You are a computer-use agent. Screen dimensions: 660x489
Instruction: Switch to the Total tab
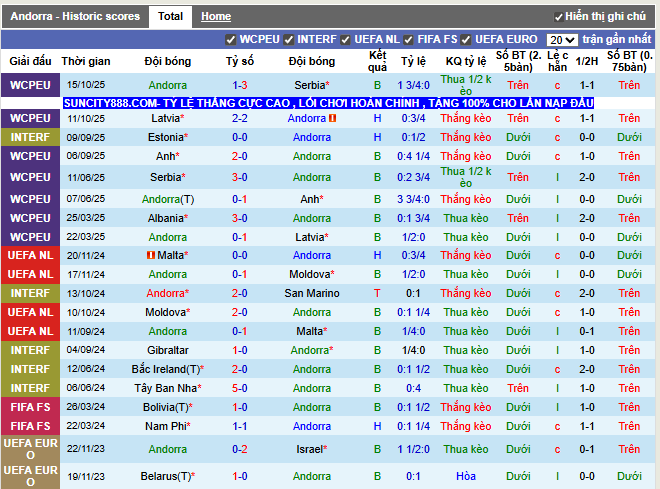tap(170, 16)
